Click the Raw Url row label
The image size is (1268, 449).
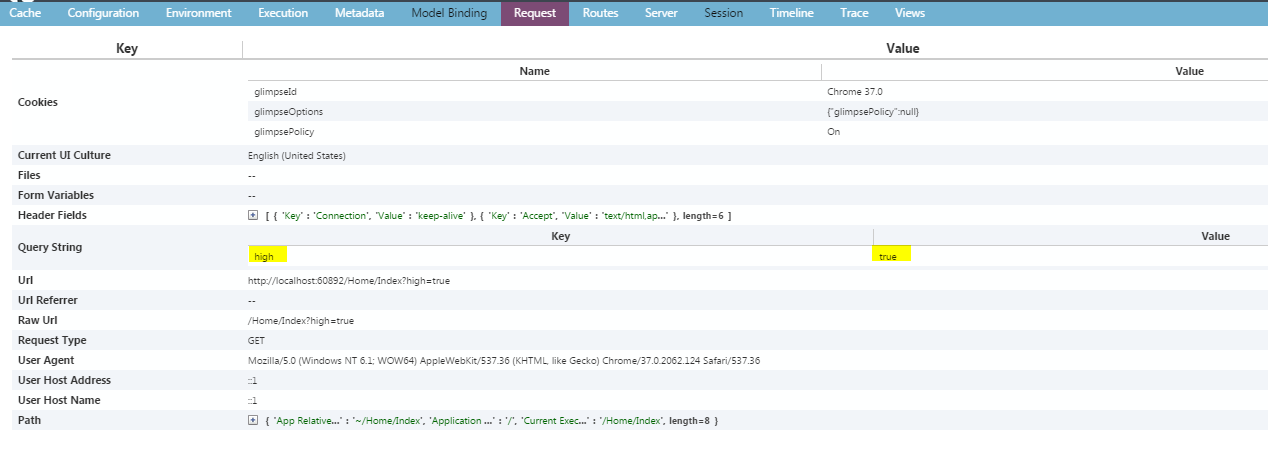click(38, 320)
